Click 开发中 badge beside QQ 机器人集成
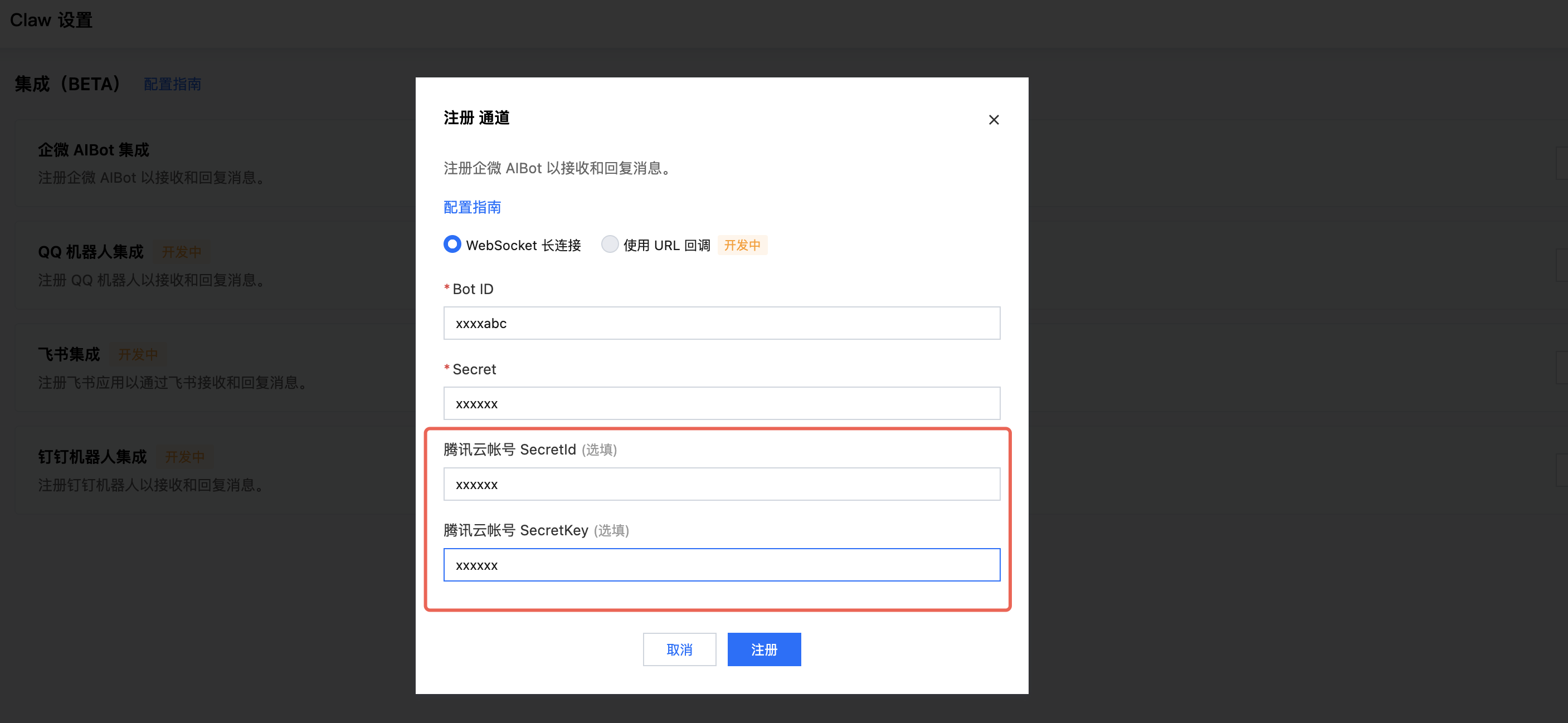The height and width of the screenshot is (723, 1568). click(x=182, y=252)
